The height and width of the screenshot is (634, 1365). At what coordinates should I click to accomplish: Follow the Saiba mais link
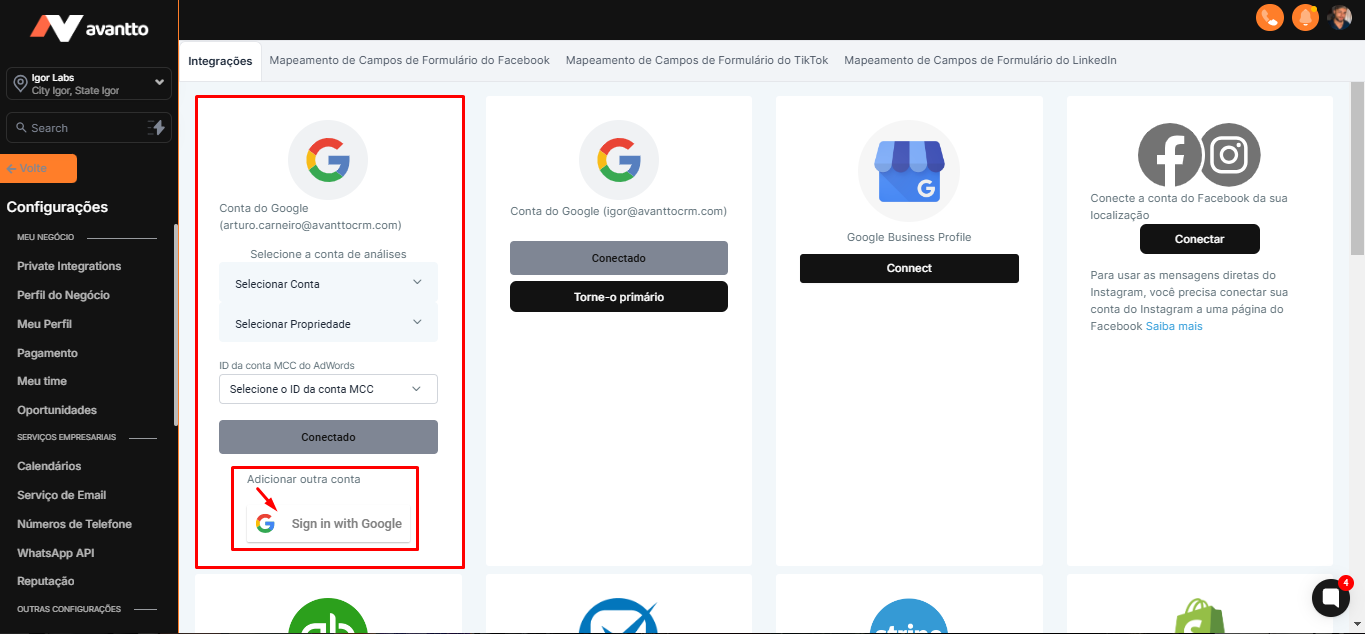pos(1174,327)
